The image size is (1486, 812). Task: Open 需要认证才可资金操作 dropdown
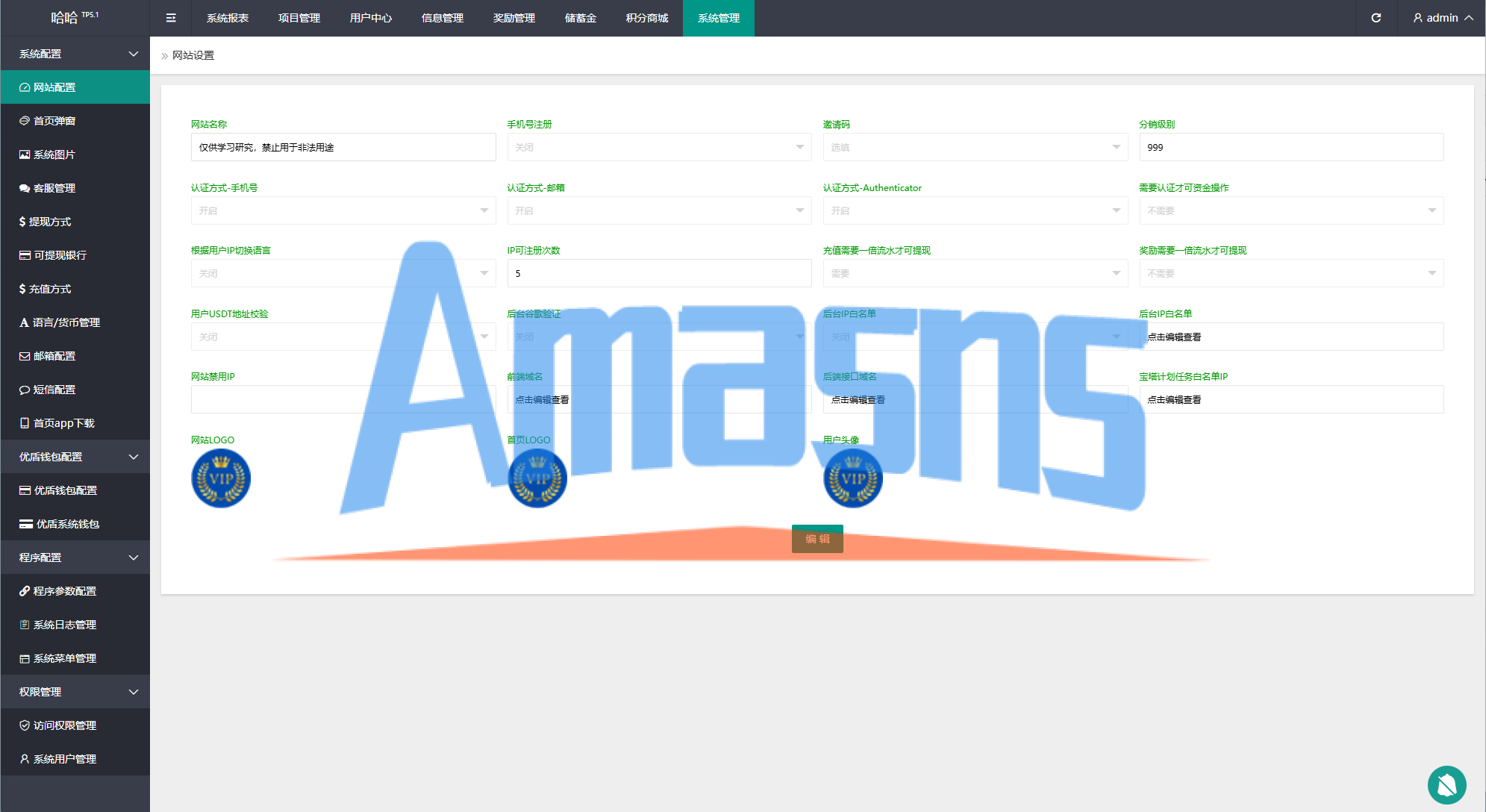(x=1290, y=210)
